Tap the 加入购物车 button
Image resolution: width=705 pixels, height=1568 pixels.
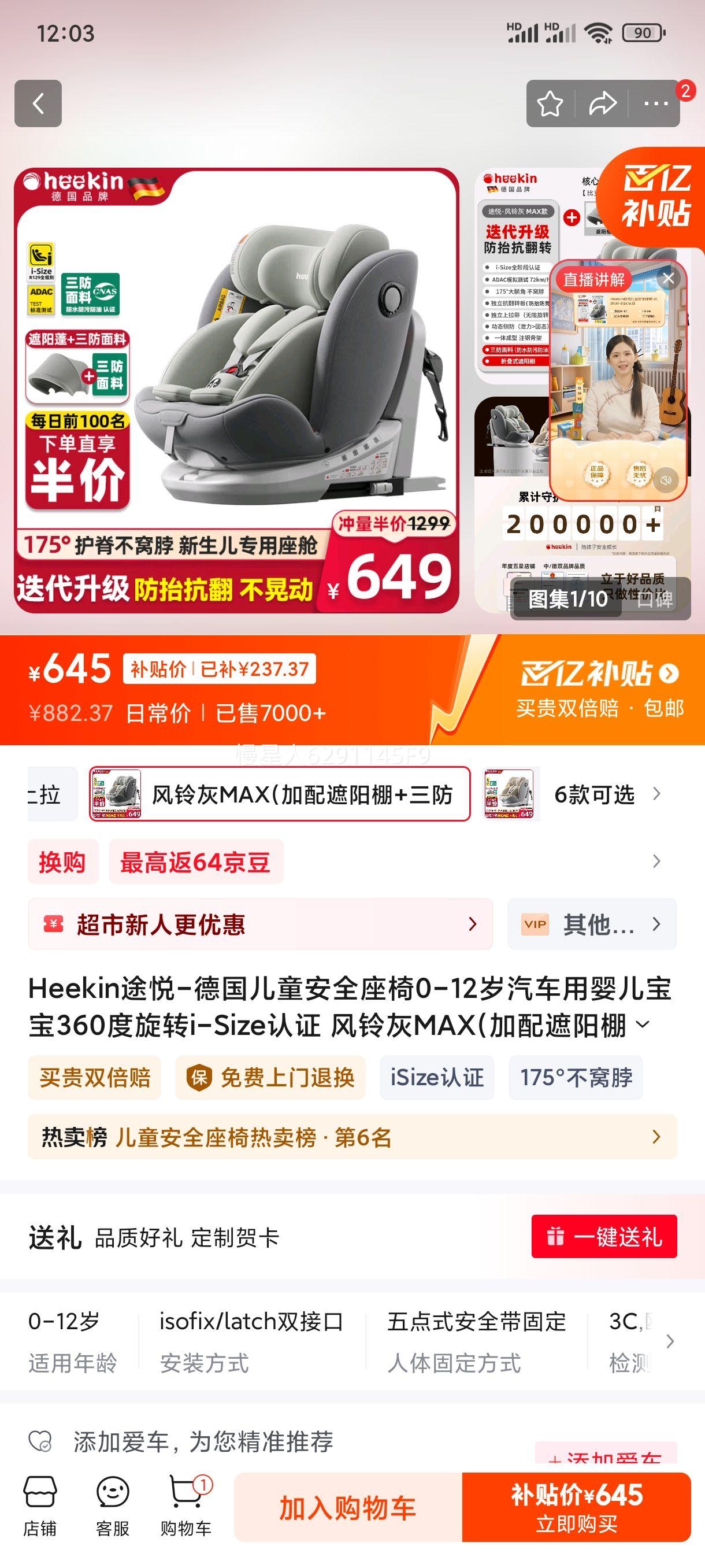click(348, 1508)
